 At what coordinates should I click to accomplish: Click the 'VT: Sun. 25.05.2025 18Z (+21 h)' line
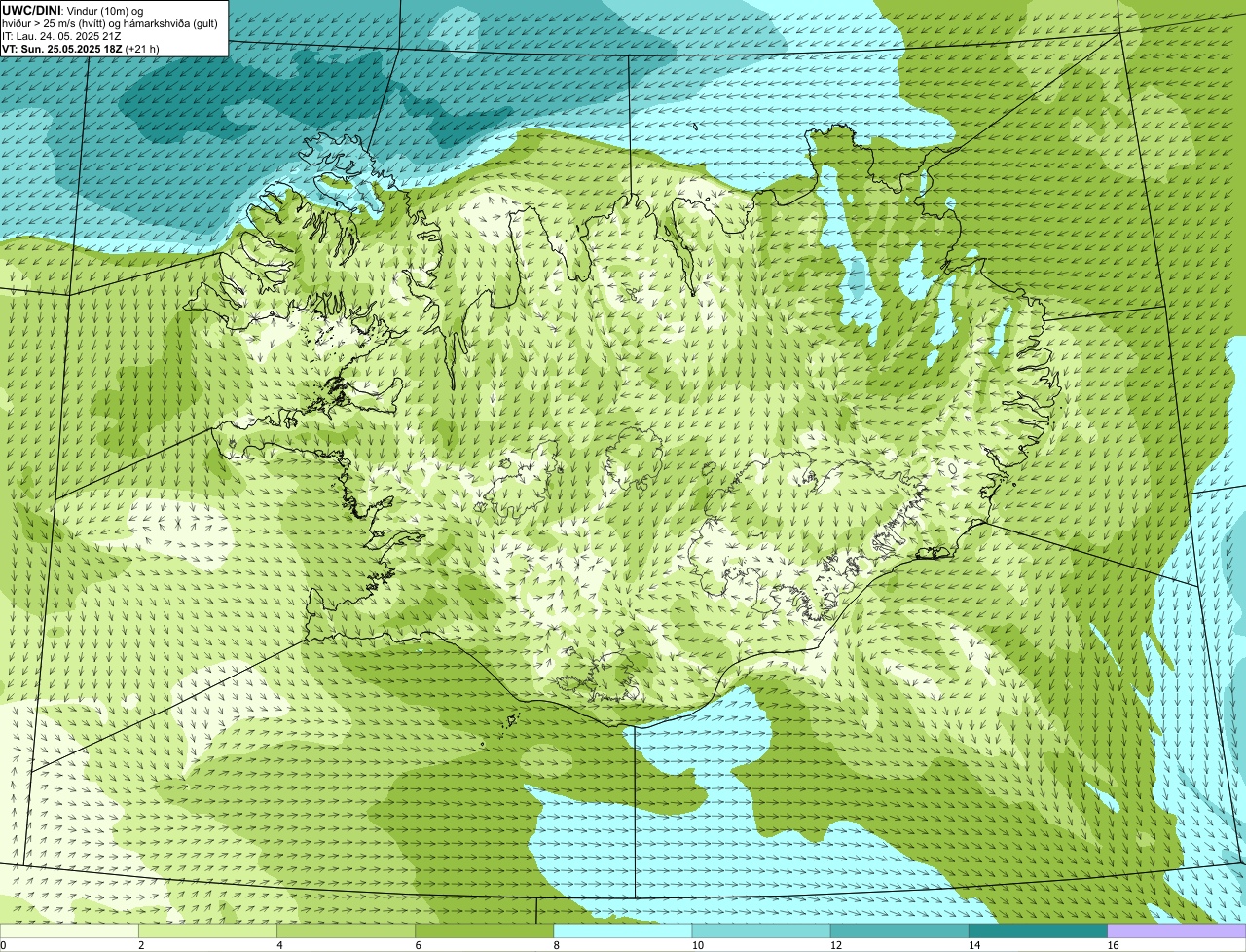point(81,49)
